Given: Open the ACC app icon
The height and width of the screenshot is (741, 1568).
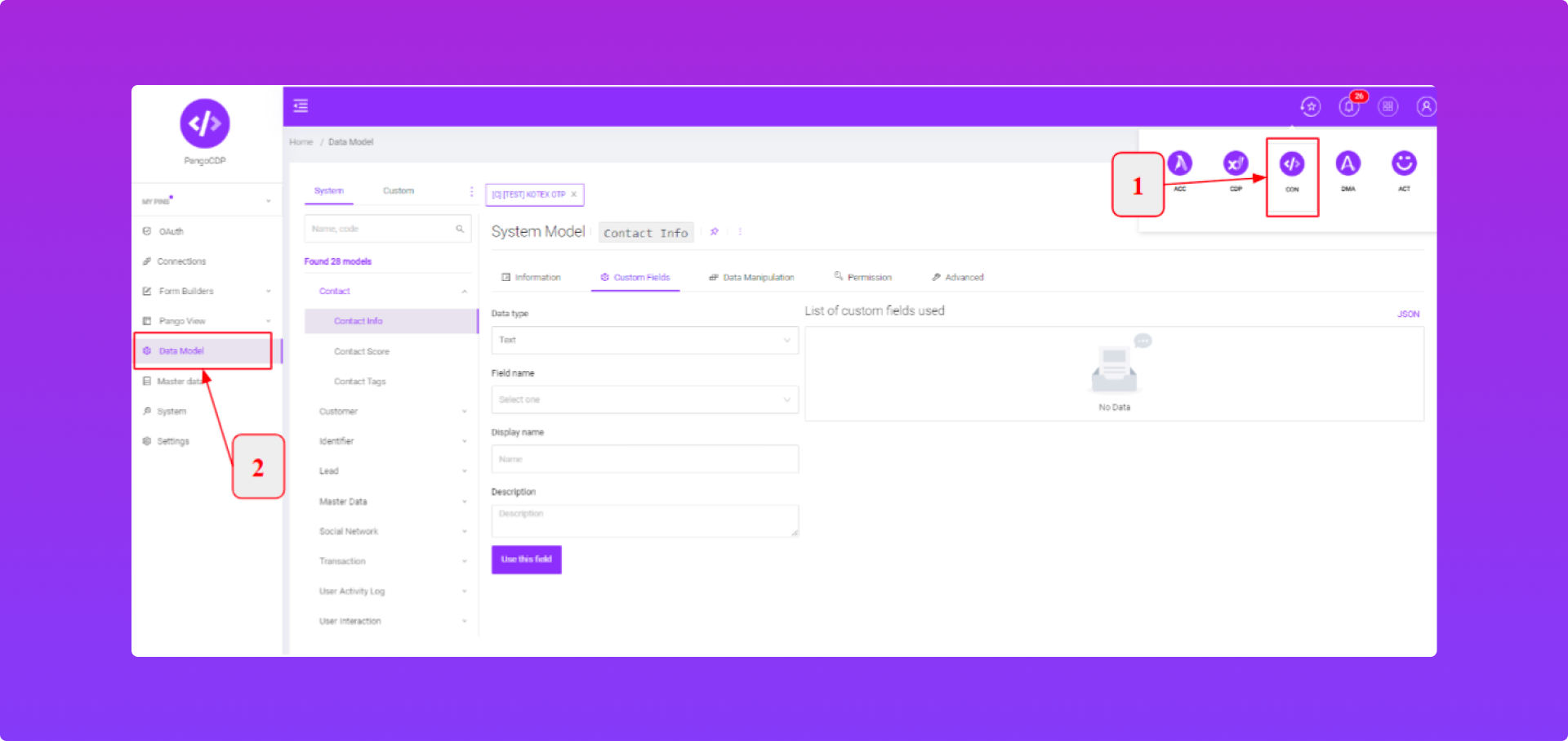Looking at the screenshot, I should point(1179,164).
